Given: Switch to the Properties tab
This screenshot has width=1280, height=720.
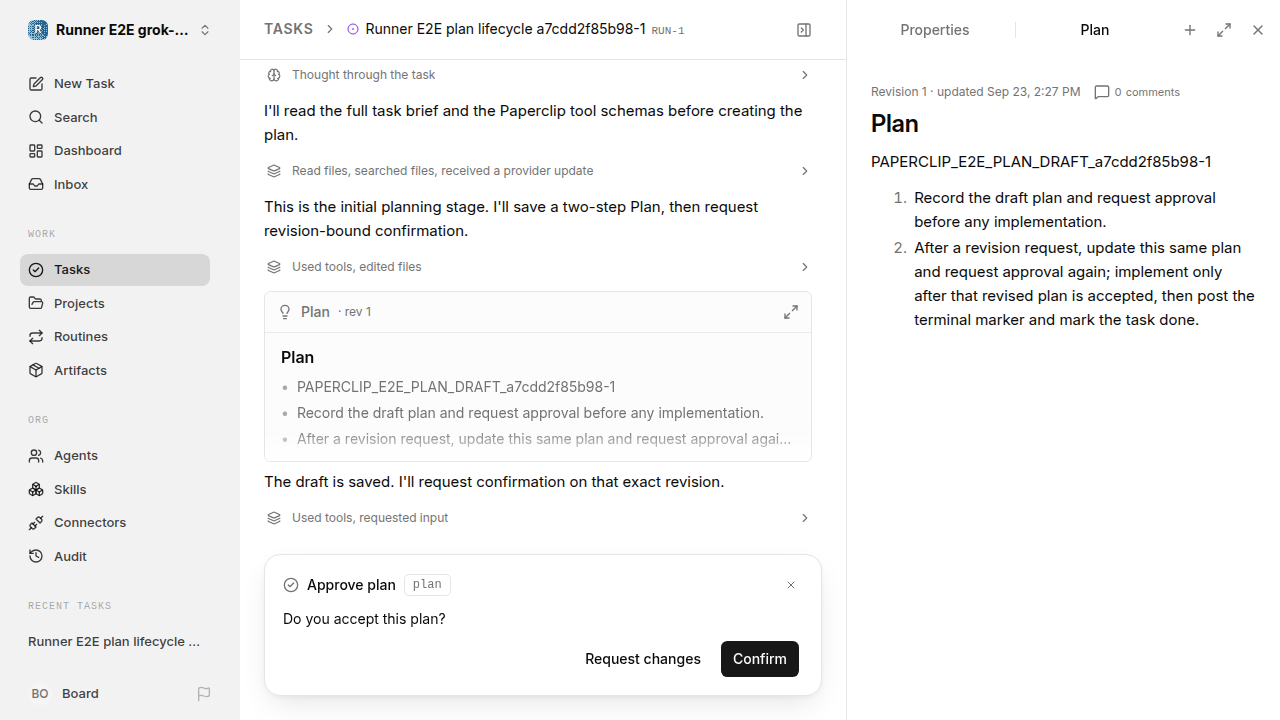Looking at the screenshot, I should [x=934, y=30].
